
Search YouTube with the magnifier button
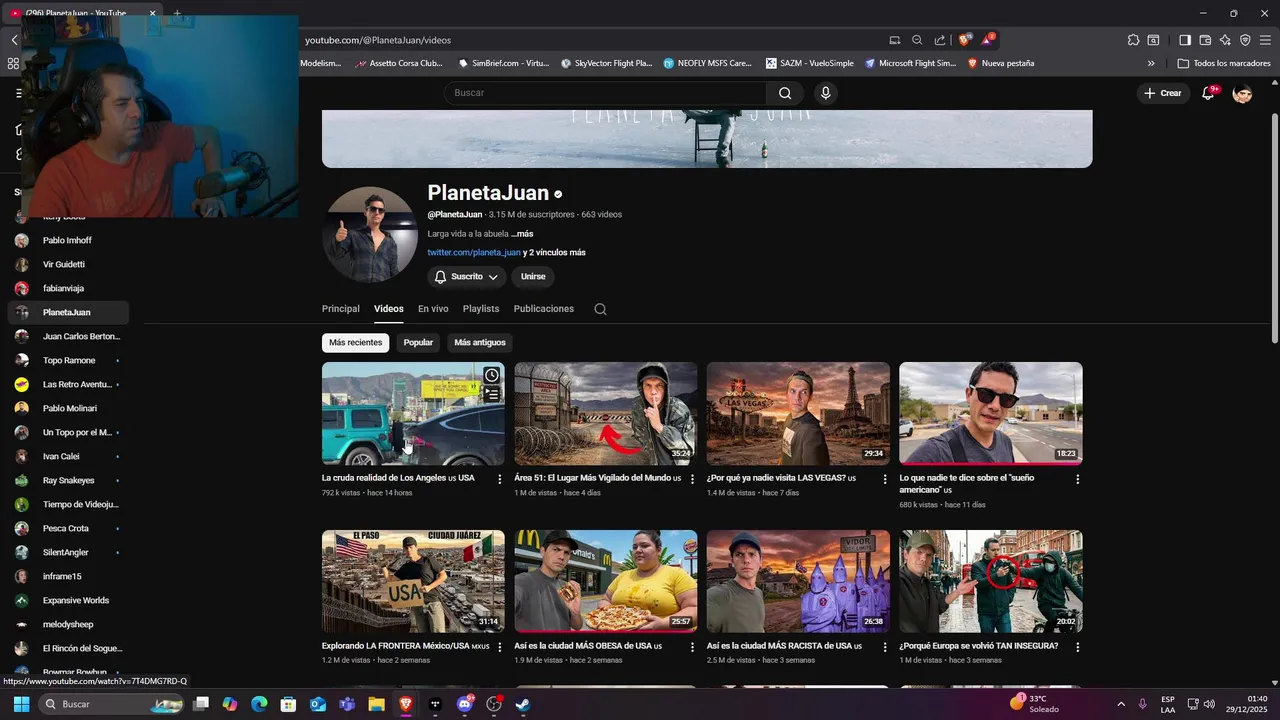point(785,93)
